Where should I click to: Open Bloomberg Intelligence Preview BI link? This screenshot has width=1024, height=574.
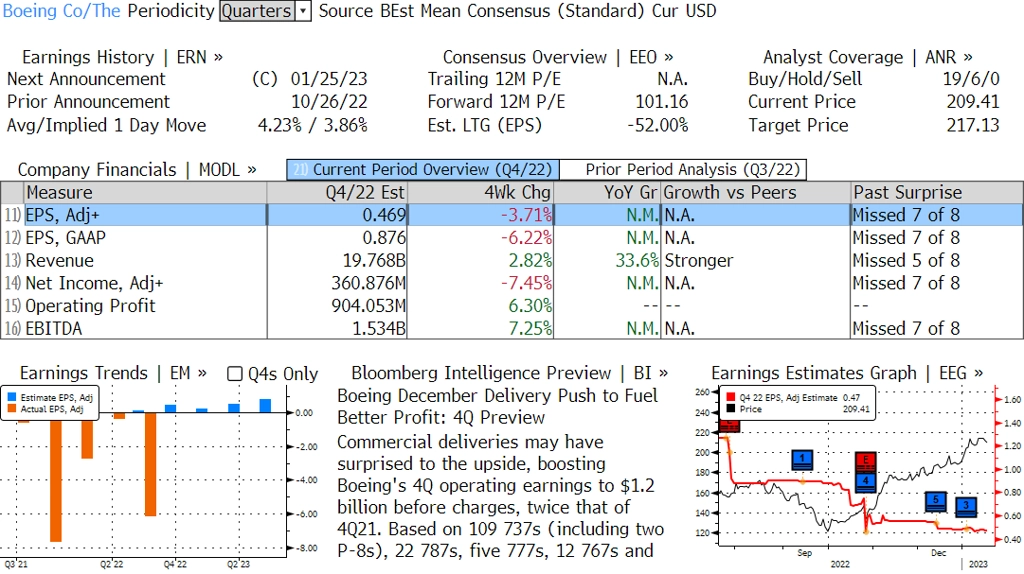click(x=509, y=374)
